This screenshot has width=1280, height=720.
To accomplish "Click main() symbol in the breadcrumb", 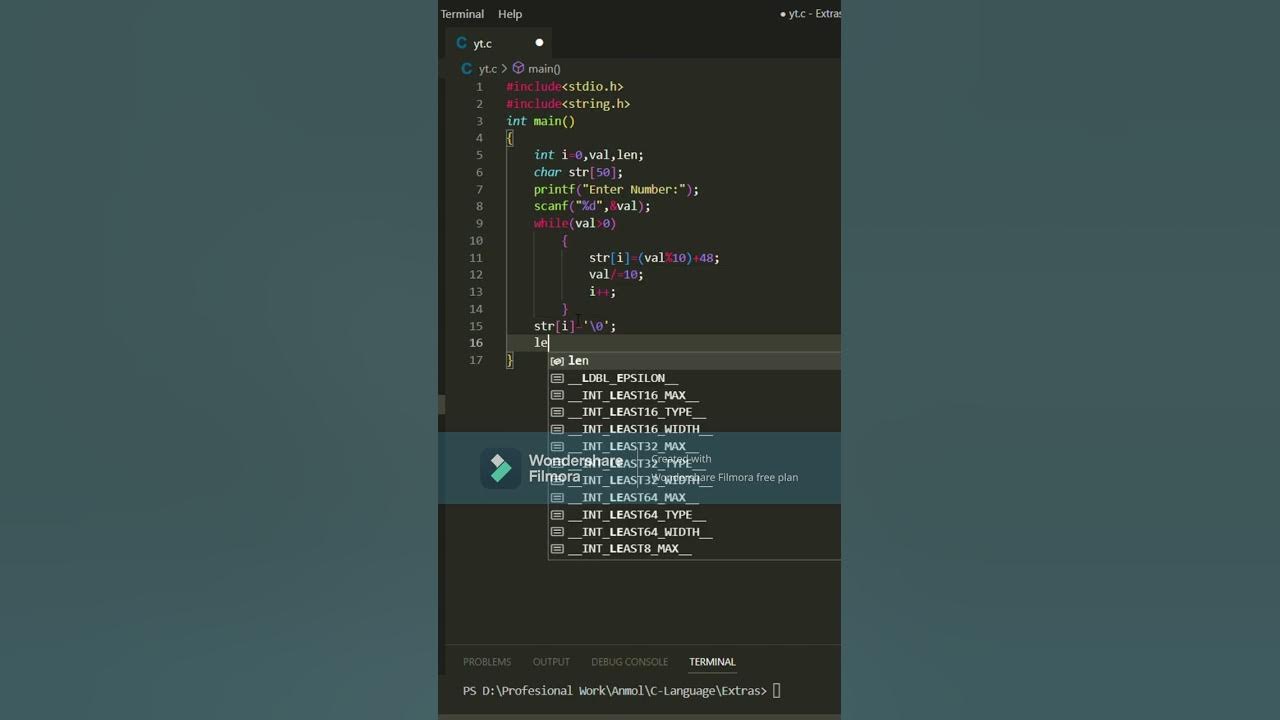I will coord(544,69).
